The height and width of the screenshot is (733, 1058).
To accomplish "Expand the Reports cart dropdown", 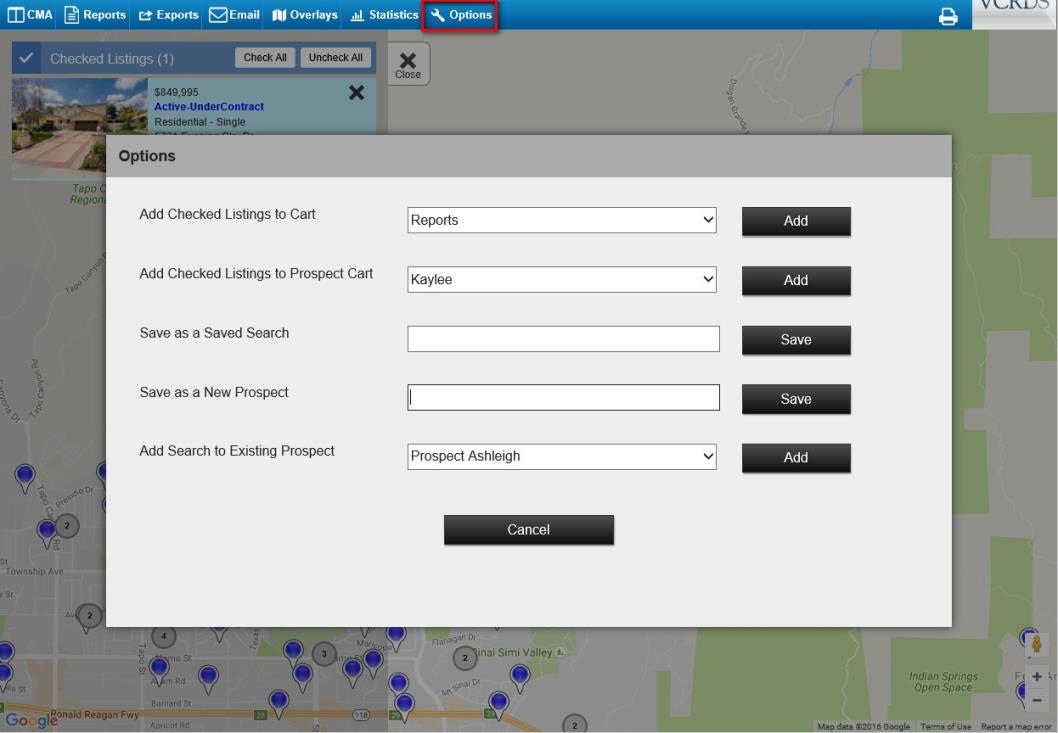I will [x=561, y=220].
